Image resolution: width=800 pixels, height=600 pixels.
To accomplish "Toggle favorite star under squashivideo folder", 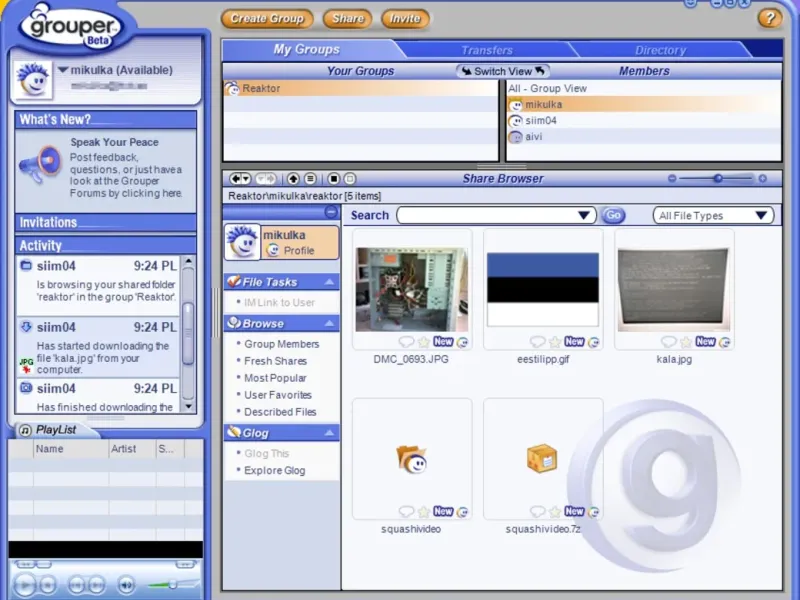I will click(x=423, y=511).
